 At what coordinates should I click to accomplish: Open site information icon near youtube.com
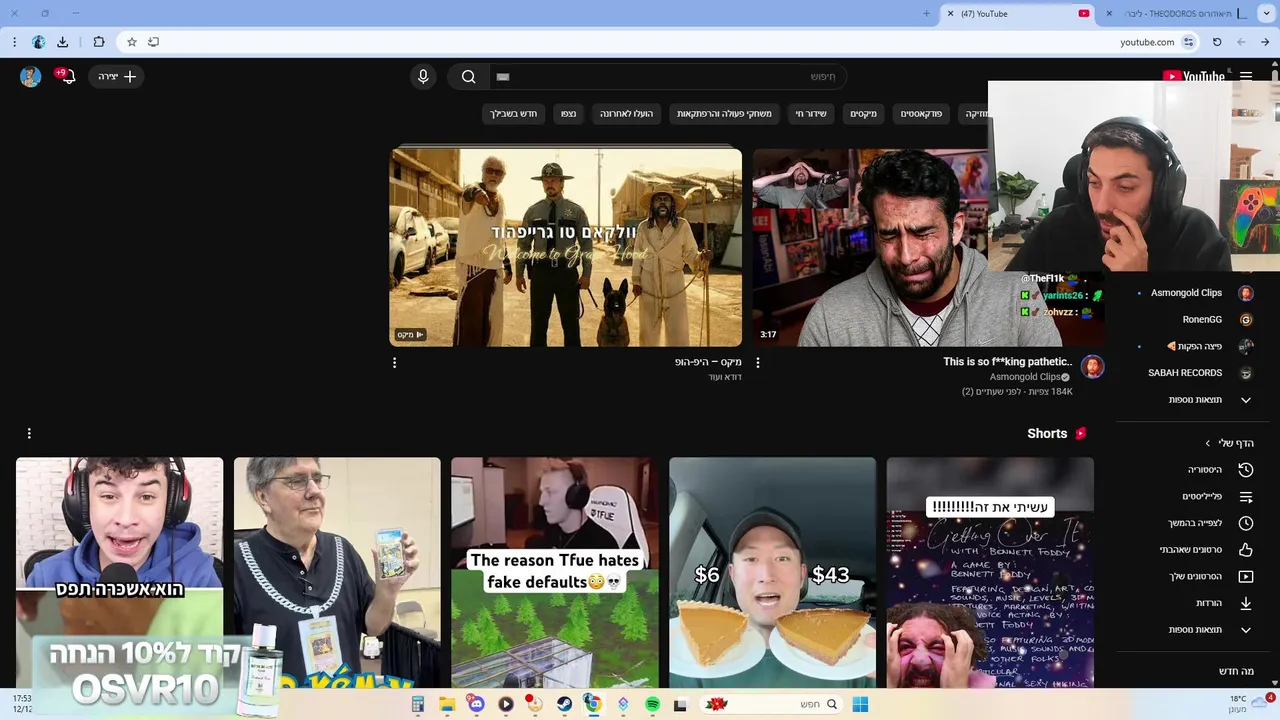click(1188, 42)
